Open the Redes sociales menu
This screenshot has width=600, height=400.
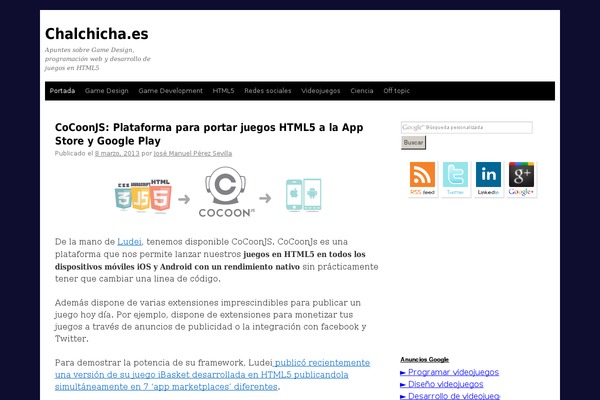click(268, 91)
